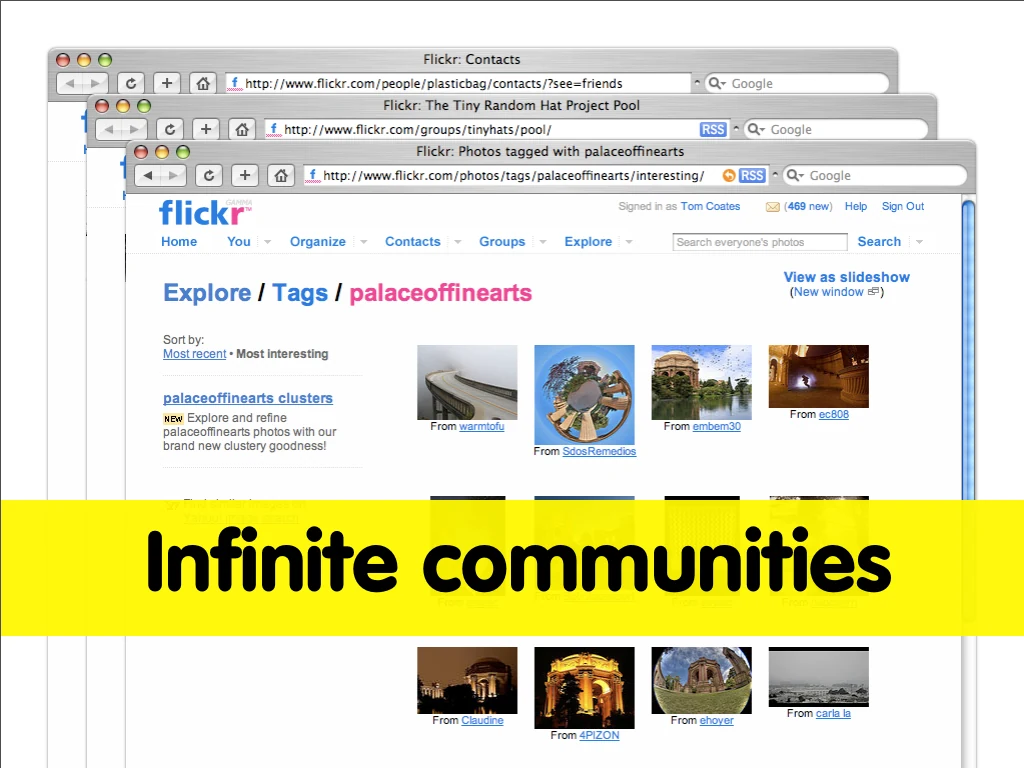Image resolution: width=1024 pixels, height=768 pixels.
Task: Open the carla la user link
Action: coord(833,713)
